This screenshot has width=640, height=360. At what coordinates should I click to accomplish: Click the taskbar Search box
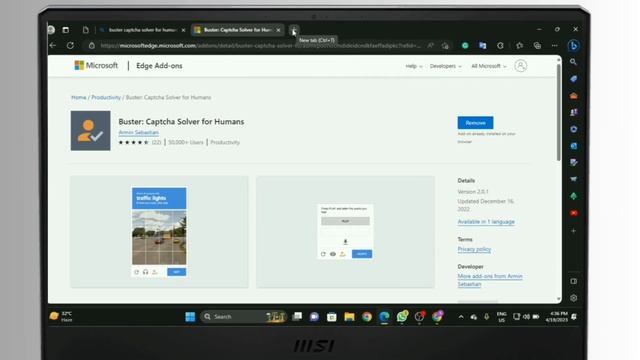tap(243, 317)
